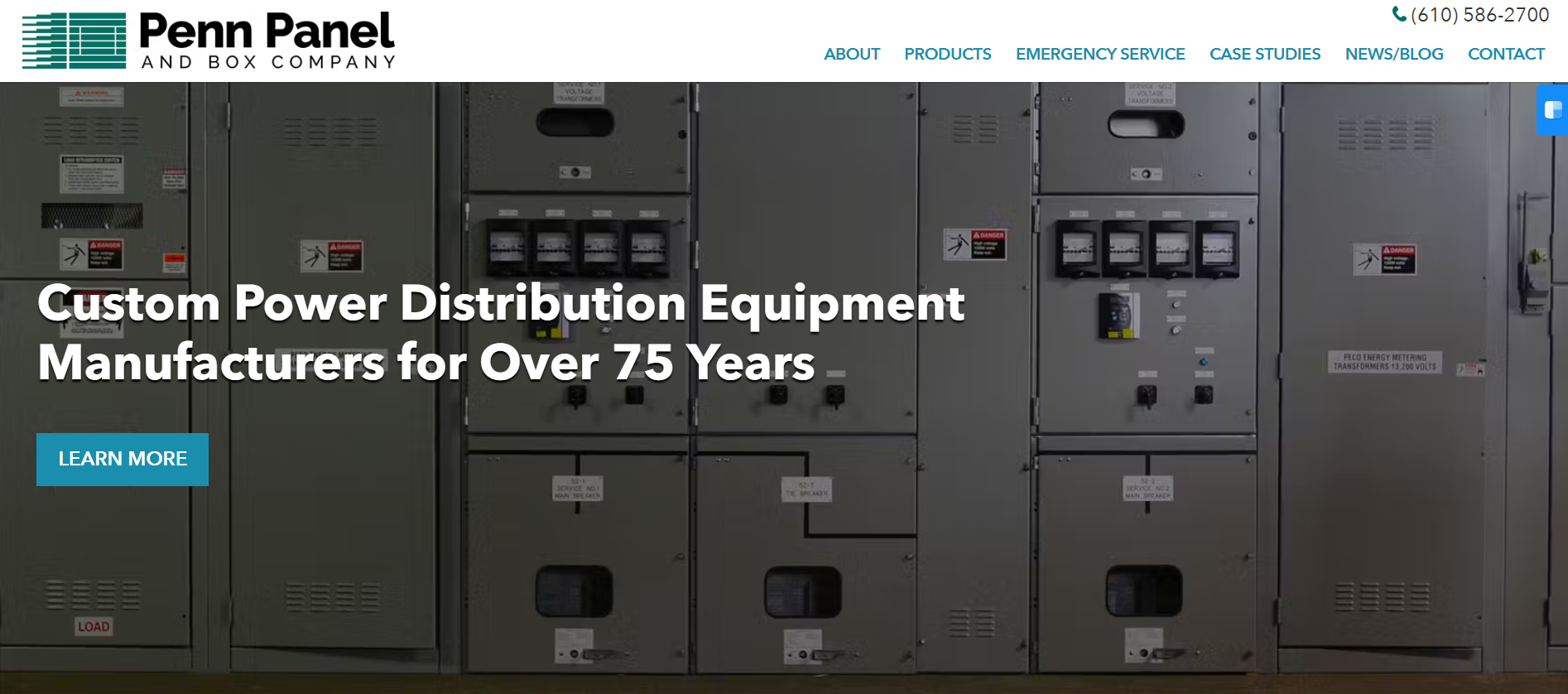
Task: Click the Service No.2 Main Breaker label
Action: [1147, 489]
